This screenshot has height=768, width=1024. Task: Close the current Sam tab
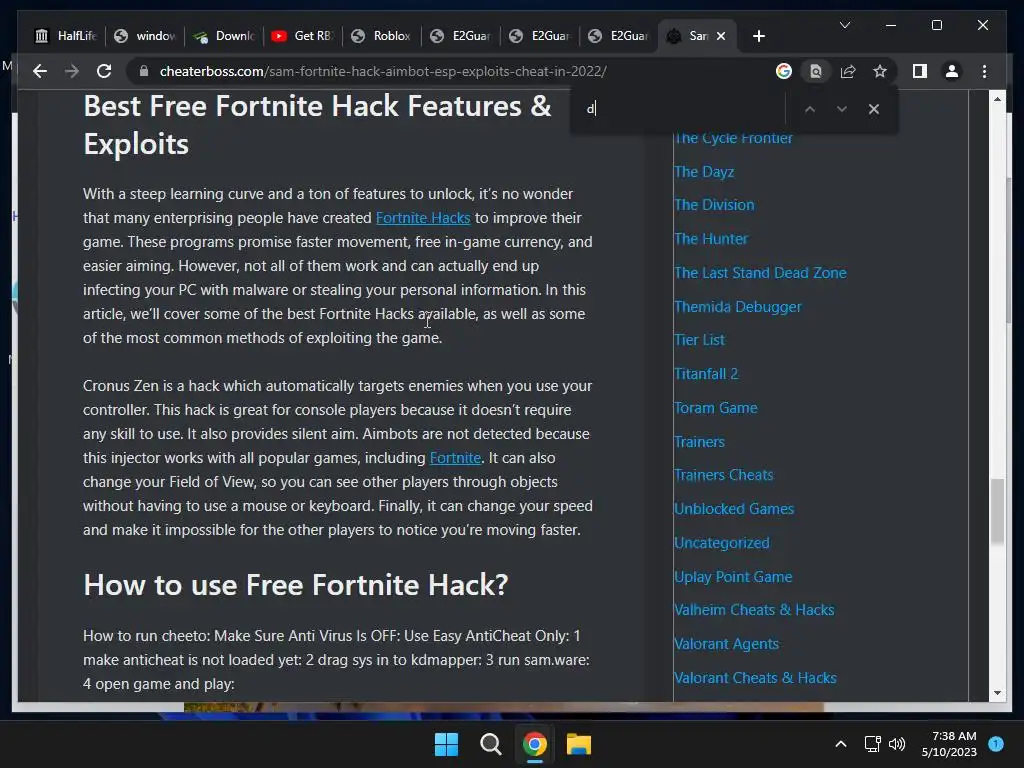(x=721, y=36)
